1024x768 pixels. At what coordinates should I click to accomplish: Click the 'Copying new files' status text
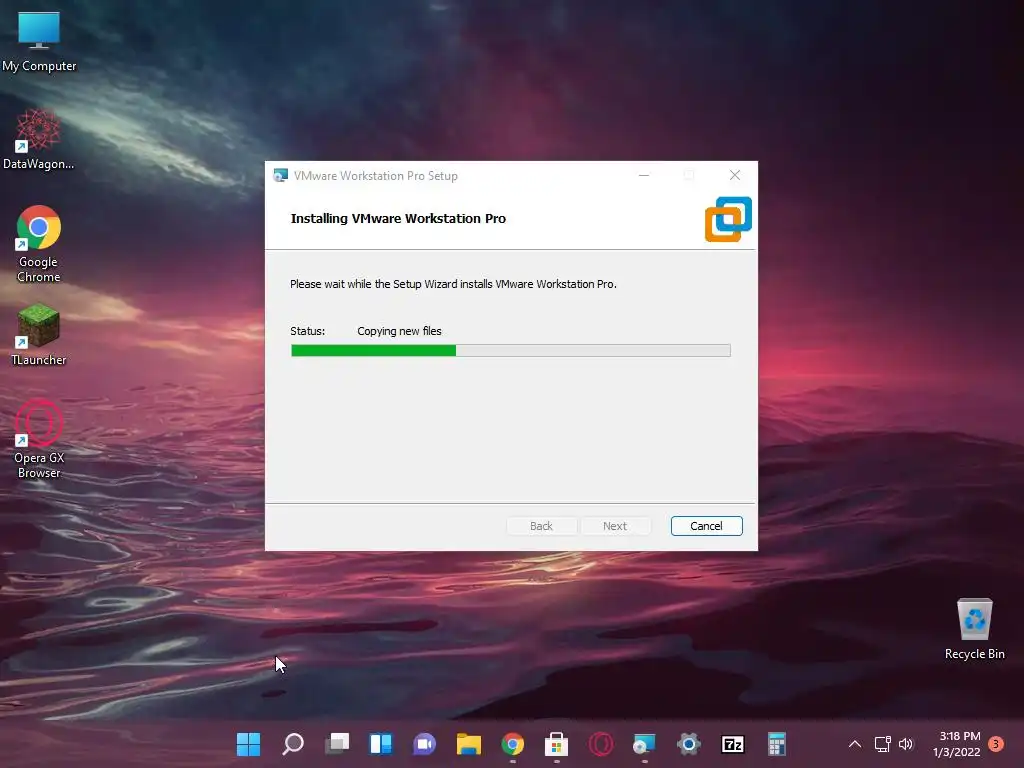tap(399, 331)
